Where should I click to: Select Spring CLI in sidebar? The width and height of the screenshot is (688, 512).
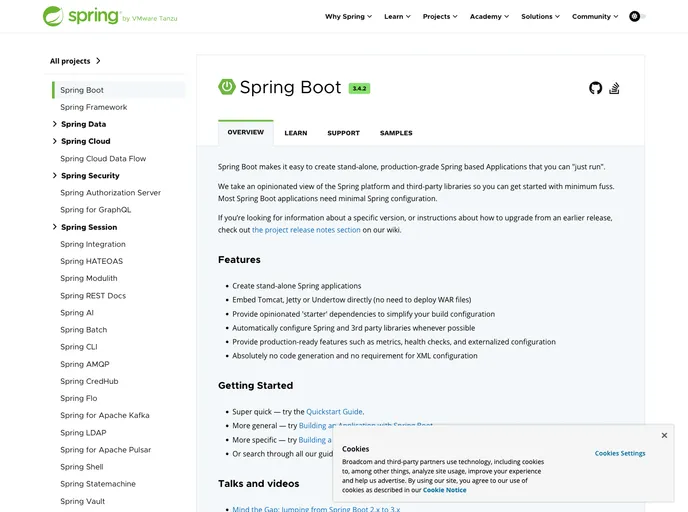pyautogui.click(x=79, y=347)
